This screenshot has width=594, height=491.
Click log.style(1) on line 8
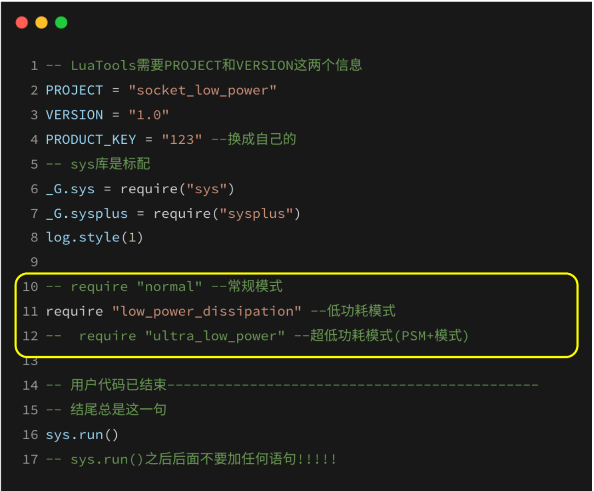coord(94,238)
